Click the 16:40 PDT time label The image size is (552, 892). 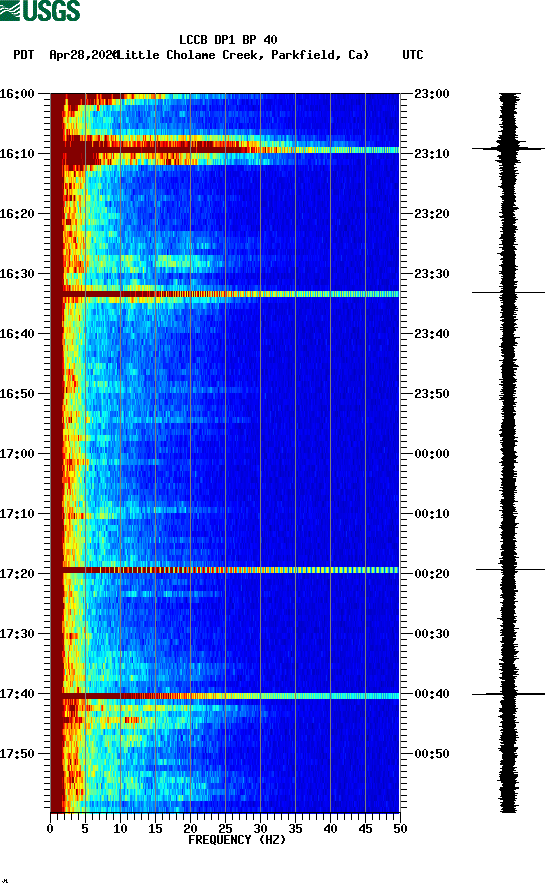(x=17, y=334)
